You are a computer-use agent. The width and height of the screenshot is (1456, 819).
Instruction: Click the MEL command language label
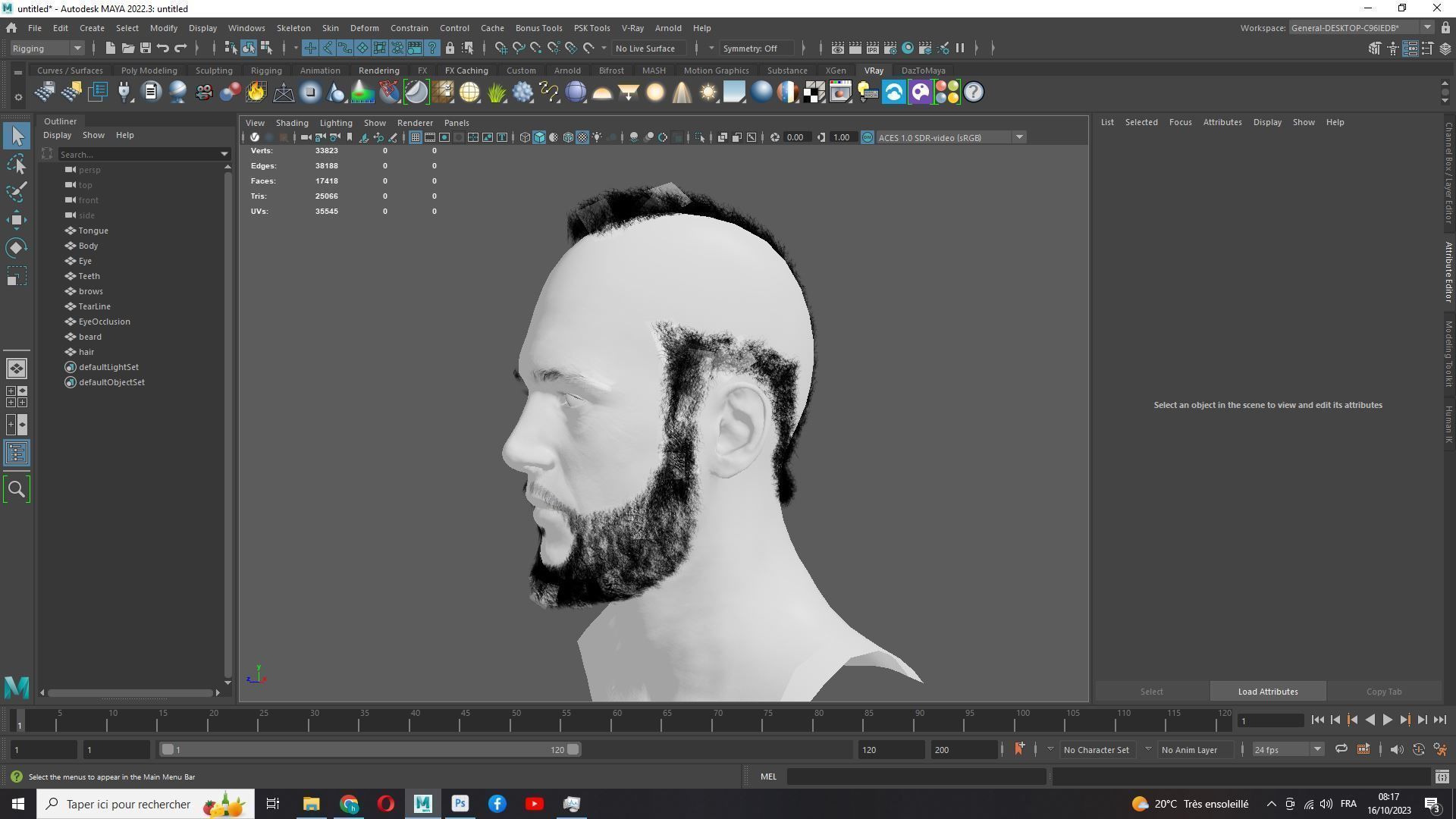pos(768,777)
